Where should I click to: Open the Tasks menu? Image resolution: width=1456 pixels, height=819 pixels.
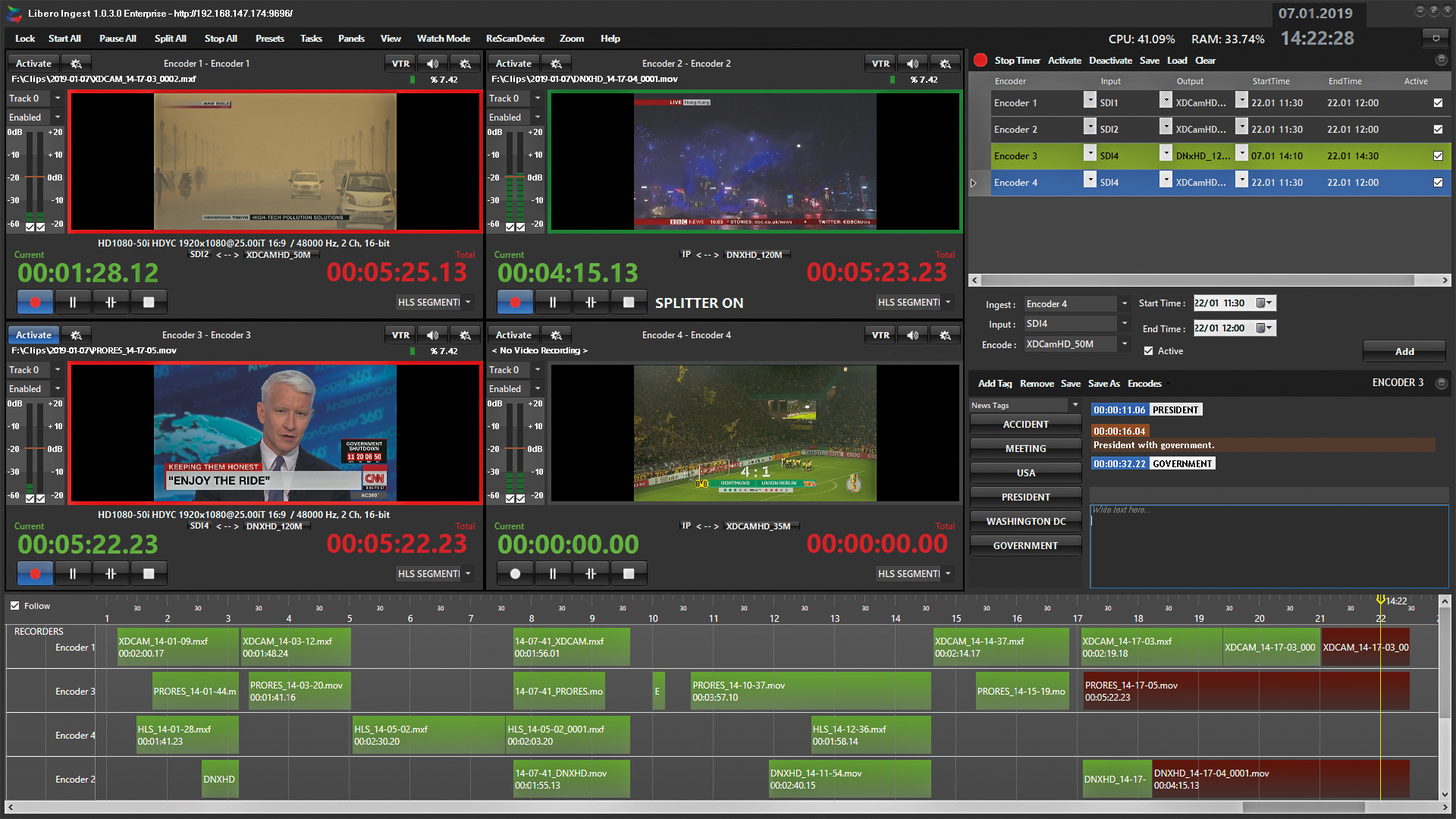coord(311,39)
